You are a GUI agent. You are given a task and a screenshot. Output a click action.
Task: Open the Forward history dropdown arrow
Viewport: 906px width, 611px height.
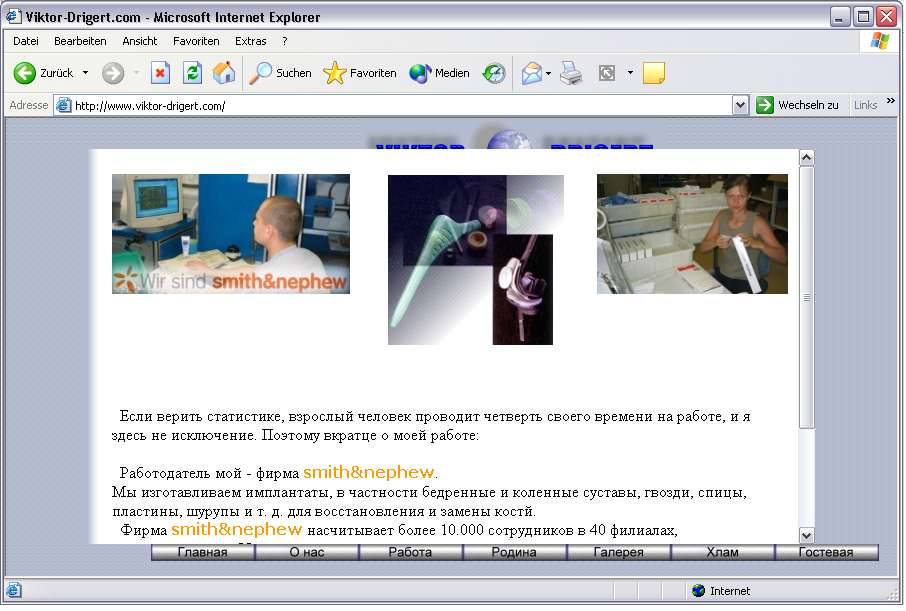pos(136,73)
